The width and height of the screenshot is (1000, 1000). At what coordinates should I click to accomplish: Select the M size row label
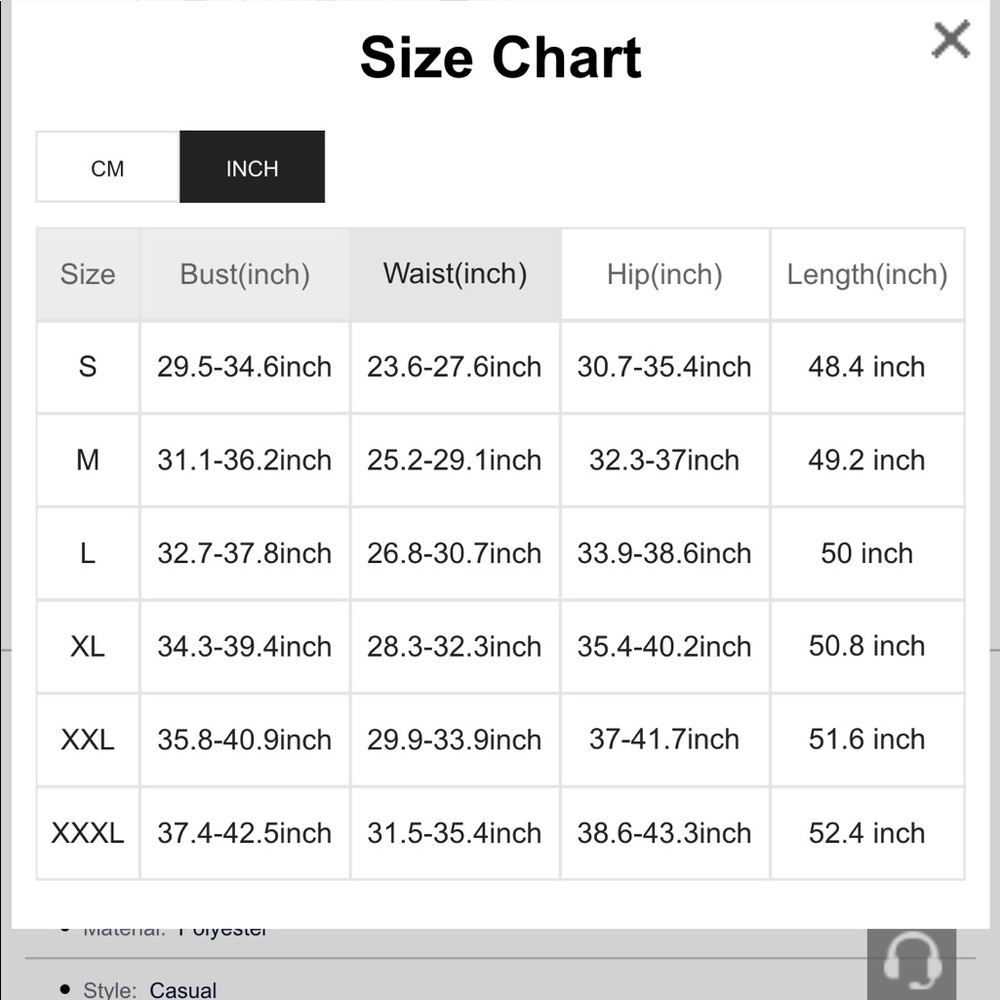point(88,460)
